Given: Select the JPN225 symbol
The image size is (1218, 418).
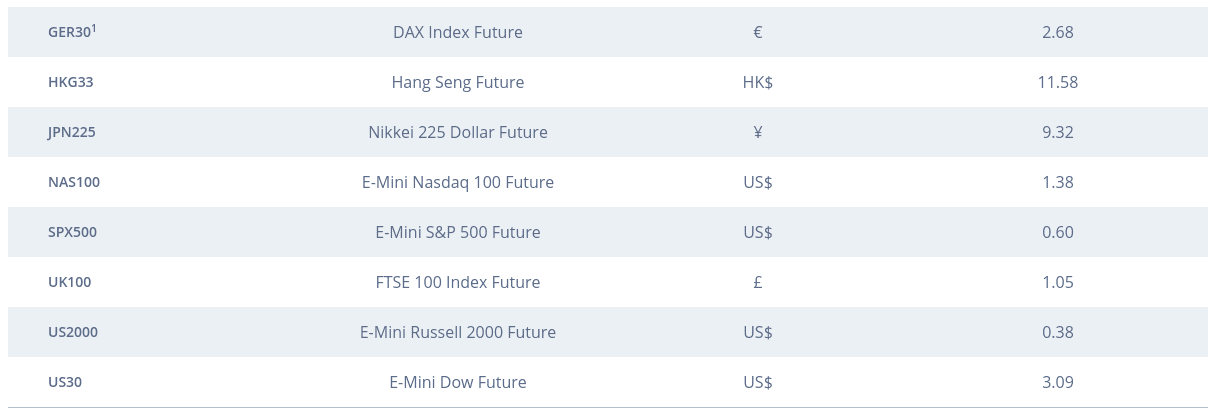Looking at the screenshot, I should point(72,132).
